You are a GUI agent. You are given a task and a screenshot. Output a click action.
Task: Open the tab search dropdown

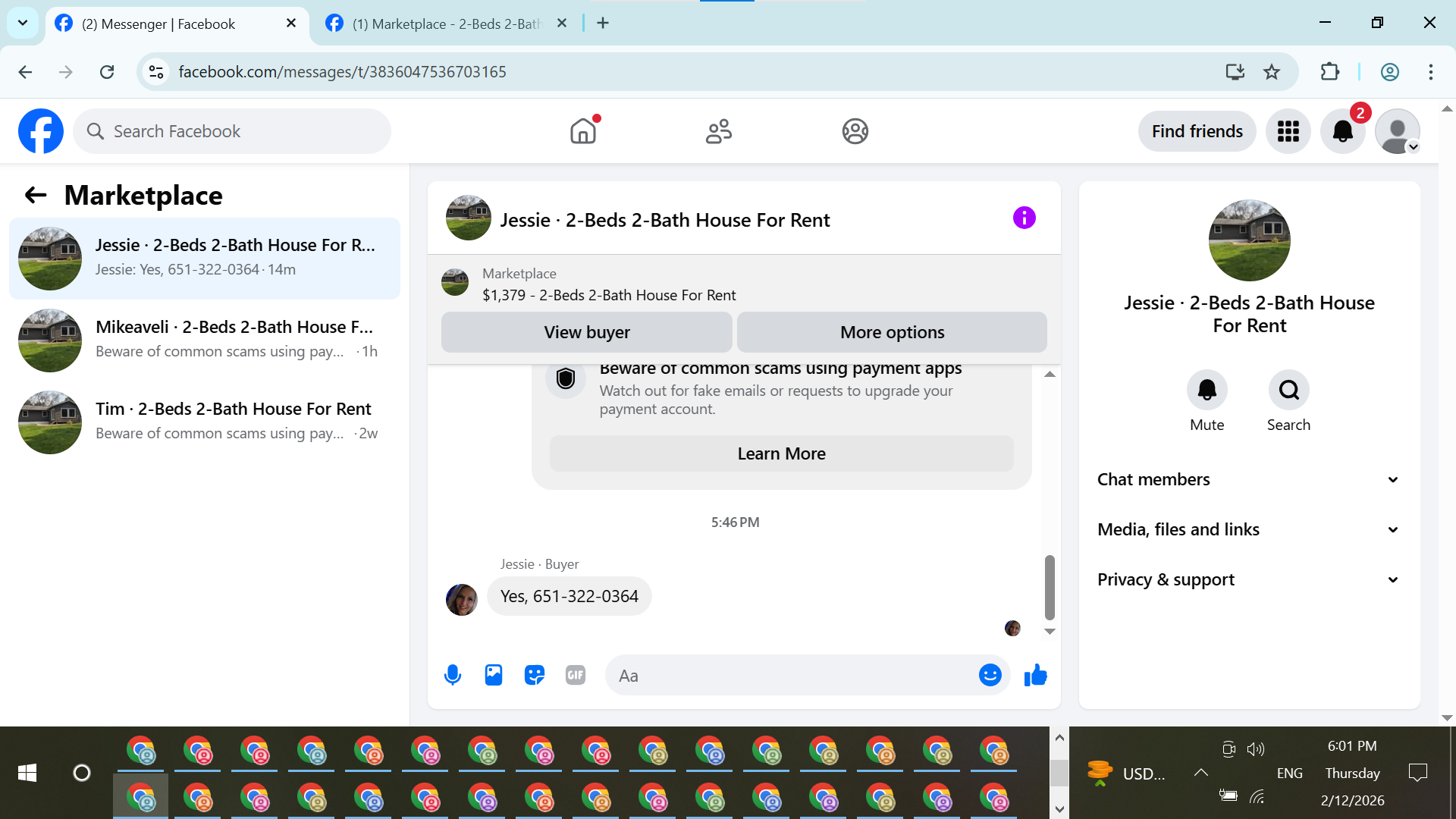(23, 23)
